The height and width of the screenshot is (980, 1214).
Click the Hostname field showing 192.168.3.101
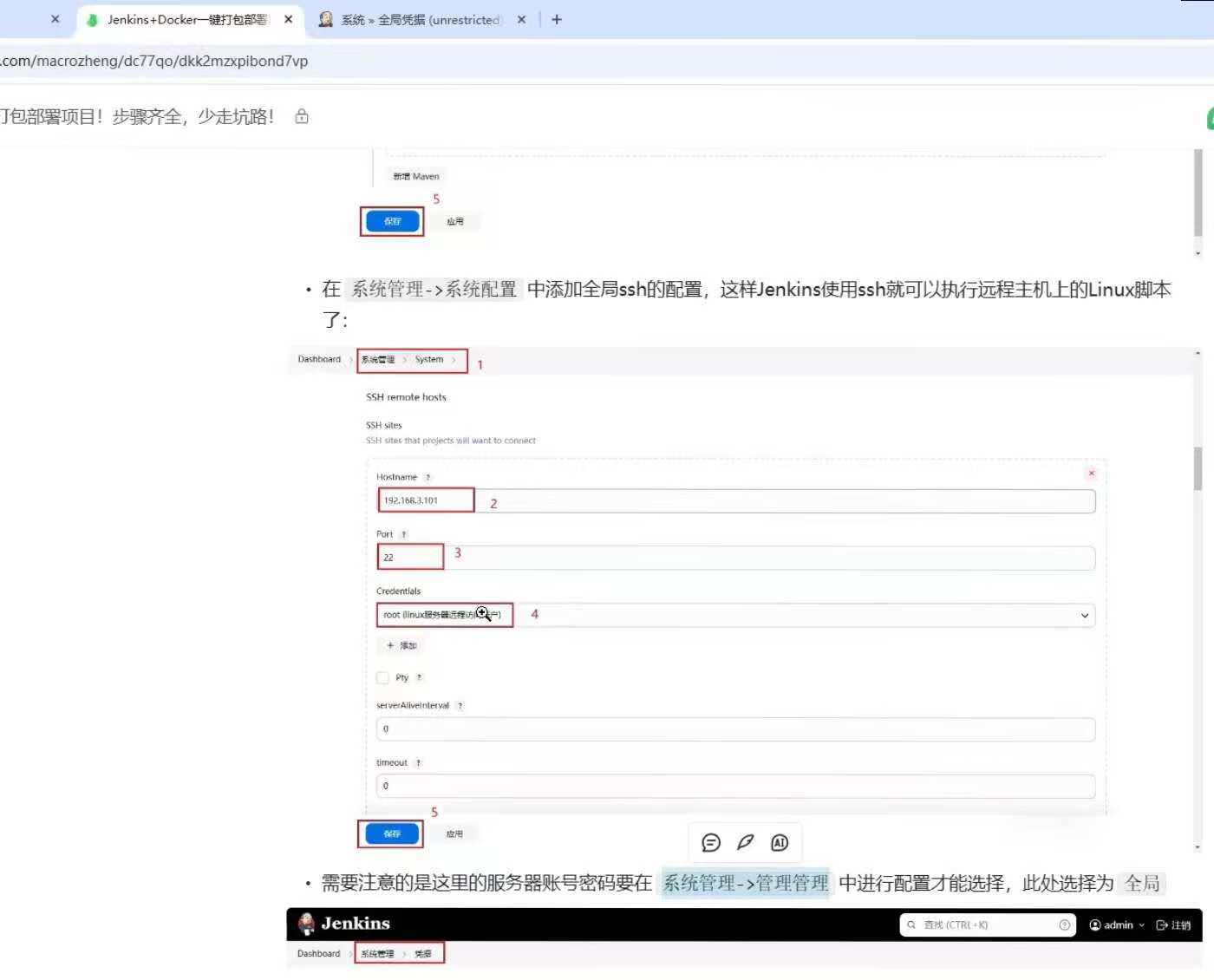click(x=735, y=501)
